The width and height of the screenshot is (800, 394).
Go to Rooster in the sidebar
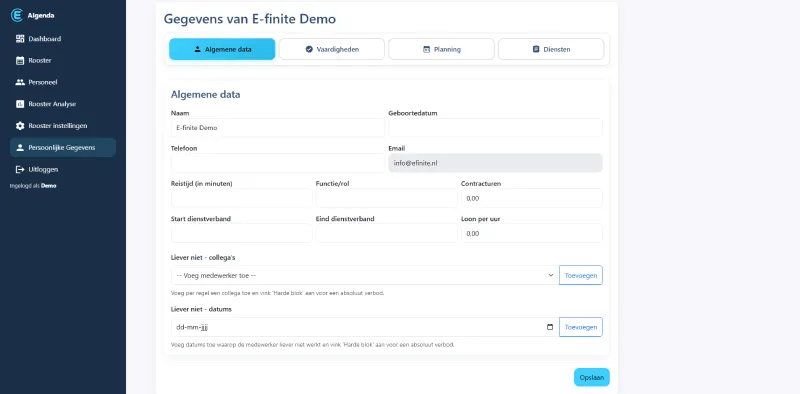[63, 61]
